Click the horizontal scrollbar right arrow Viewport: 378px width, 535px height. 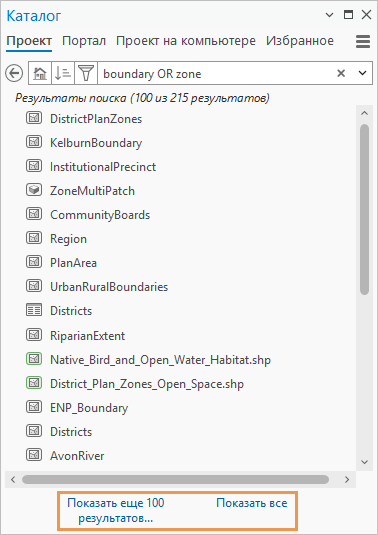point(347,479)
